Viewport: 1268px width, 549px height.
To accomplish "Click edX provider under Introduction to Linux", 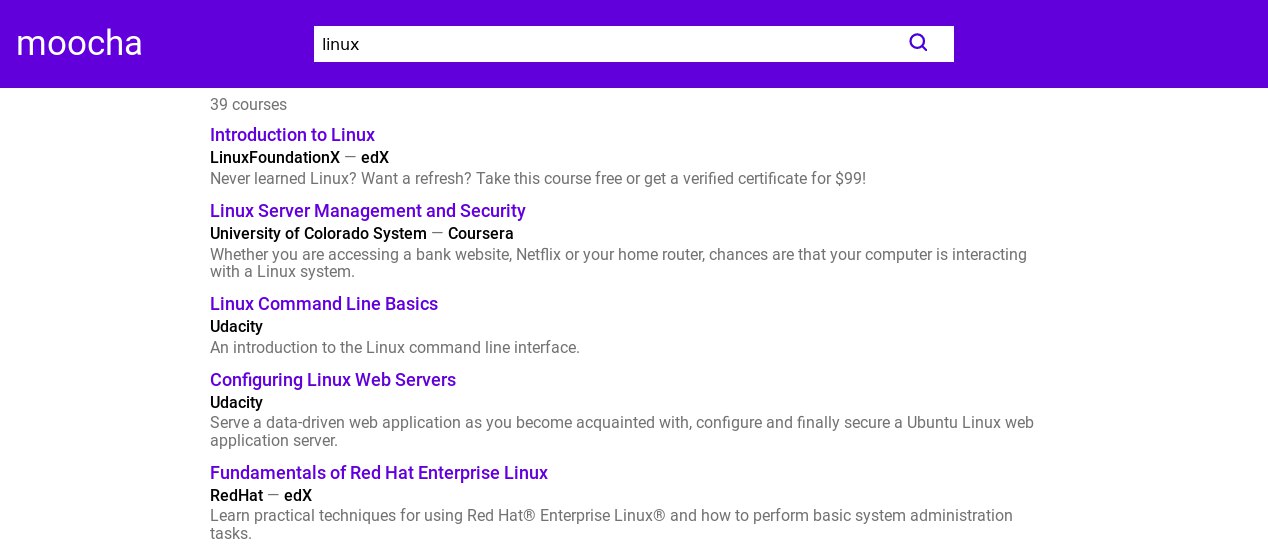I will click(375, 158).
